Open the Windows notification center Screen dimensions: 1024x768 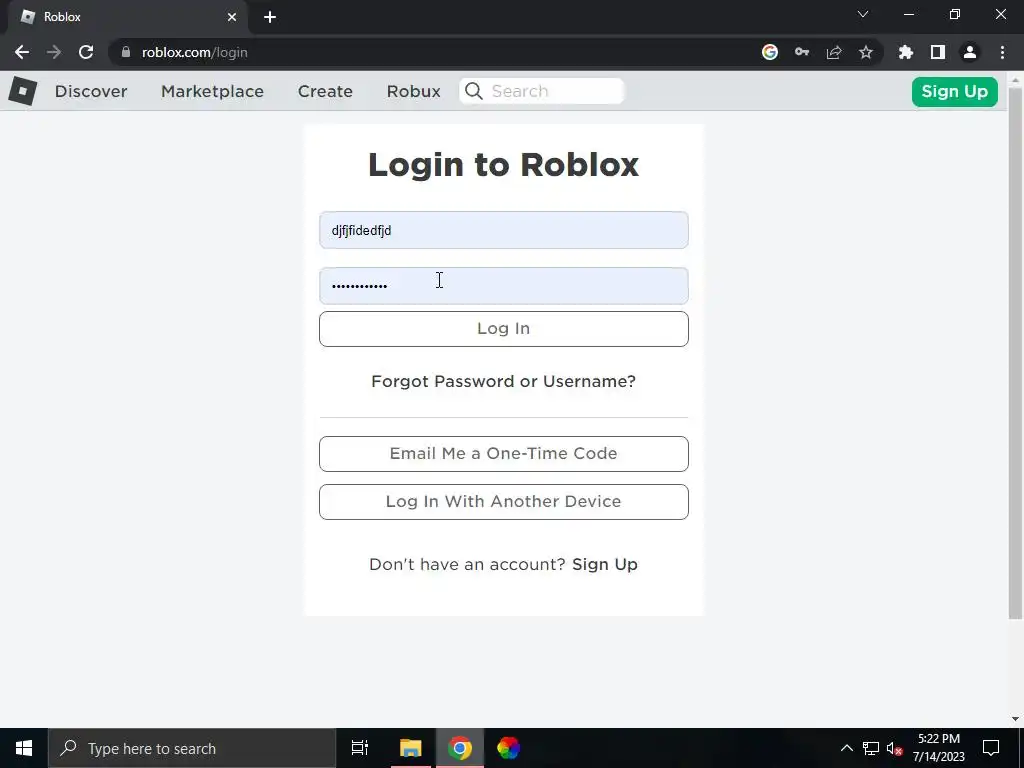[991, 748]
